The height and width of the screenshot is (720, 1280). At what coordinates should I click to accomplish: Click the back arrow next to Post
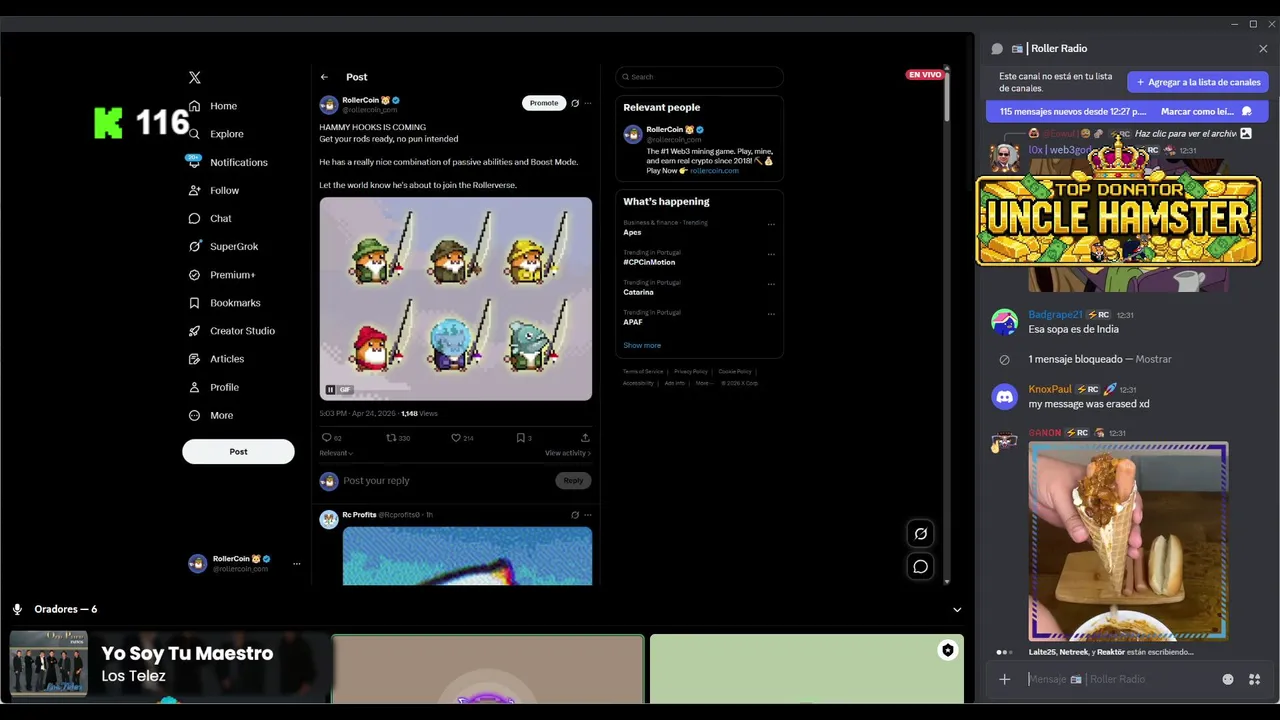tap(324, 77)
